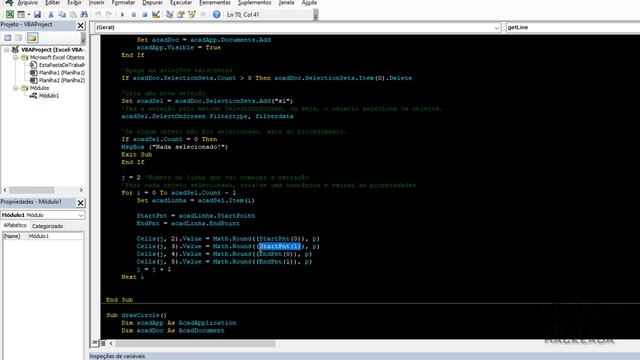Switch to the Categorizado tab

coord(47,226)
